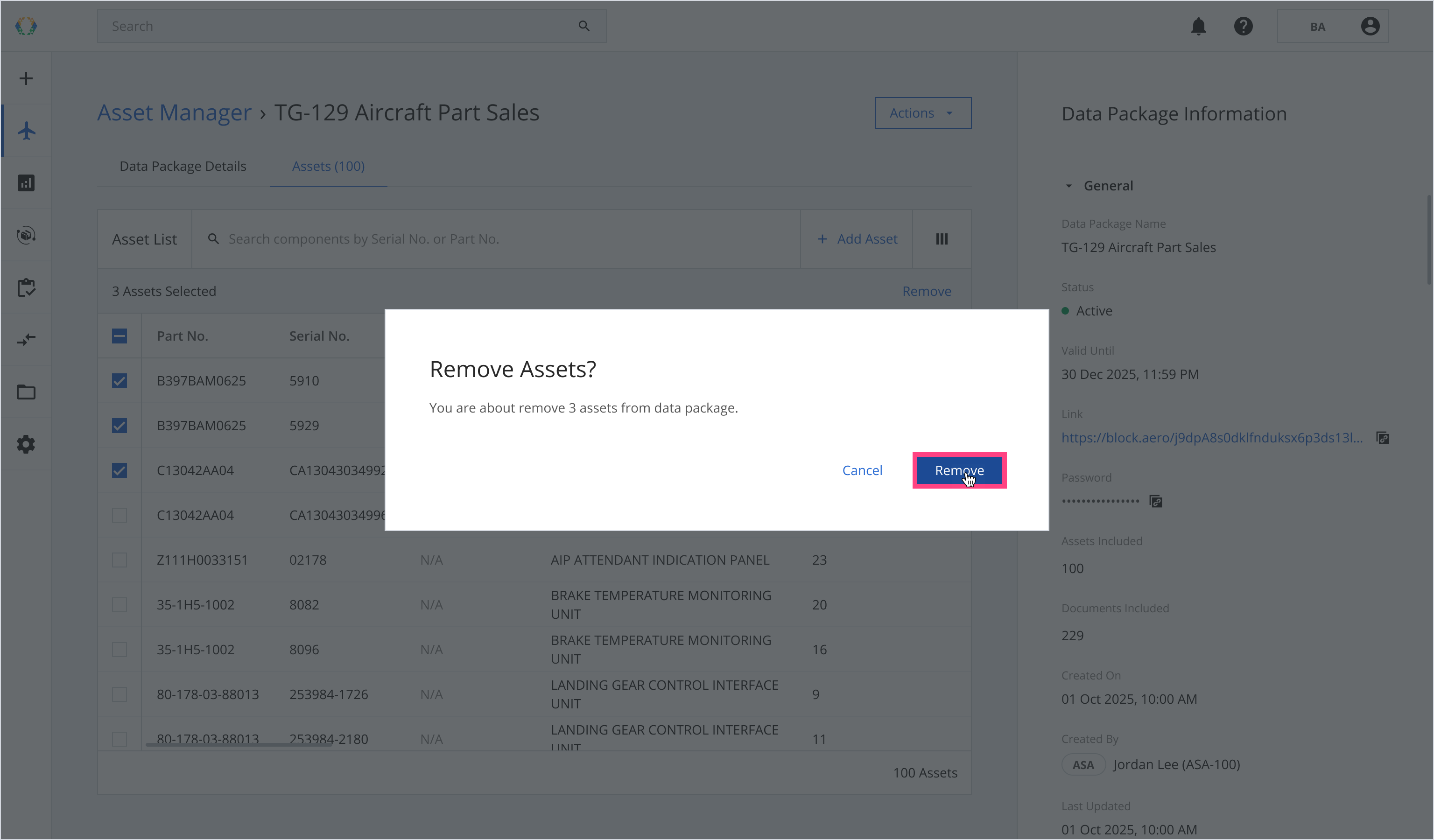Image resolution: width=1434 pixels, height=840 pixels.
Task: Click the user account avatar icon
Action: [1370, 26]
